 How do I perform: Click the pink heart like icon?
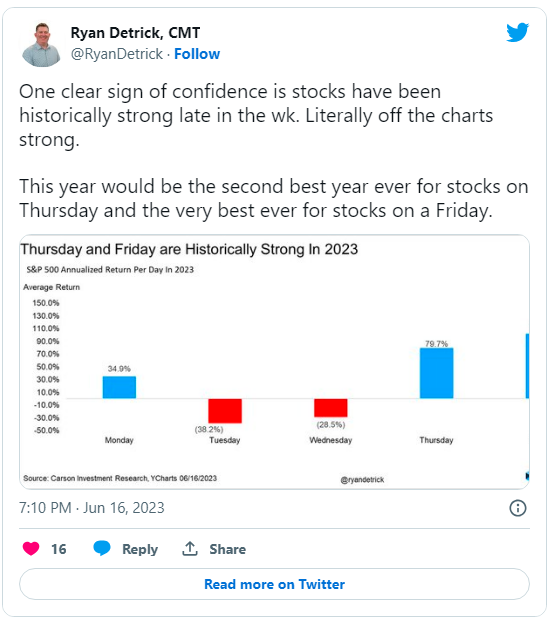pyautogui.click(x=31, y=549)
